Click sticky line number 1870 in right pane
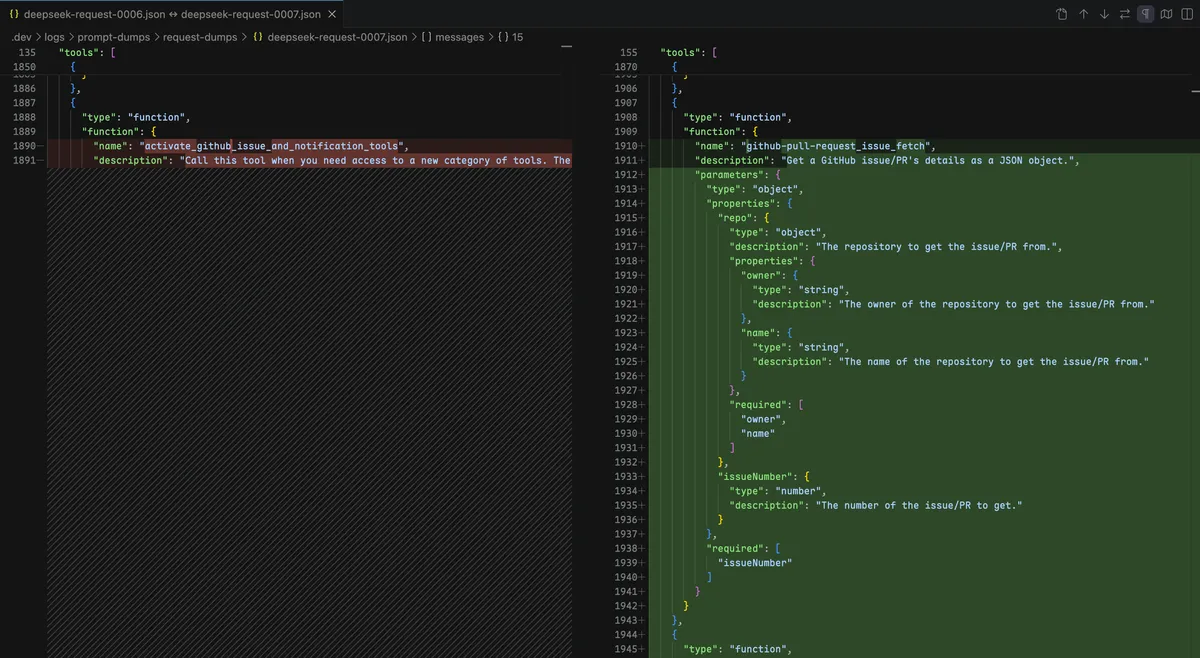1200x658 pixels. tap(626, 66)
